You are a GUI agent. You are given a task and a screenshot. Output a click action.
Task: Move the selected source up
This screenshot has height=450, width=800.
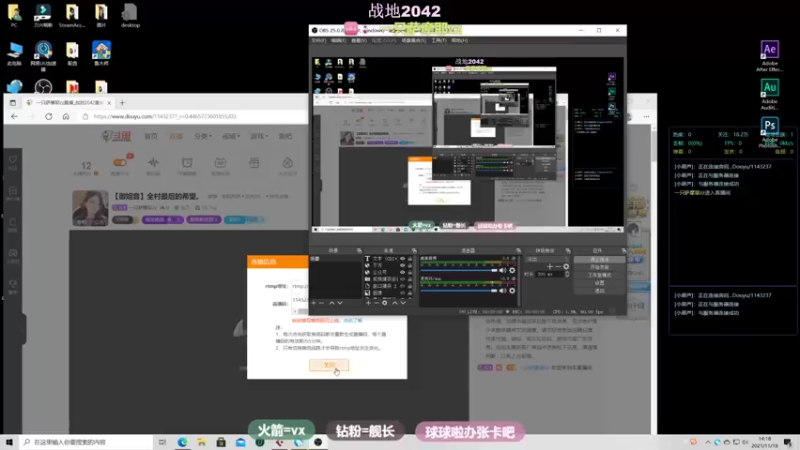[394, 303]
